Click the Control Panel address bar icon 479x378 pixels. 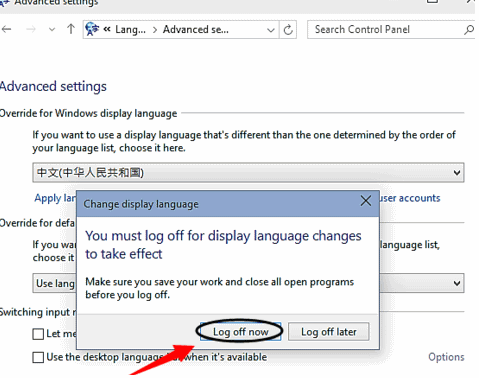click(92, 29)
